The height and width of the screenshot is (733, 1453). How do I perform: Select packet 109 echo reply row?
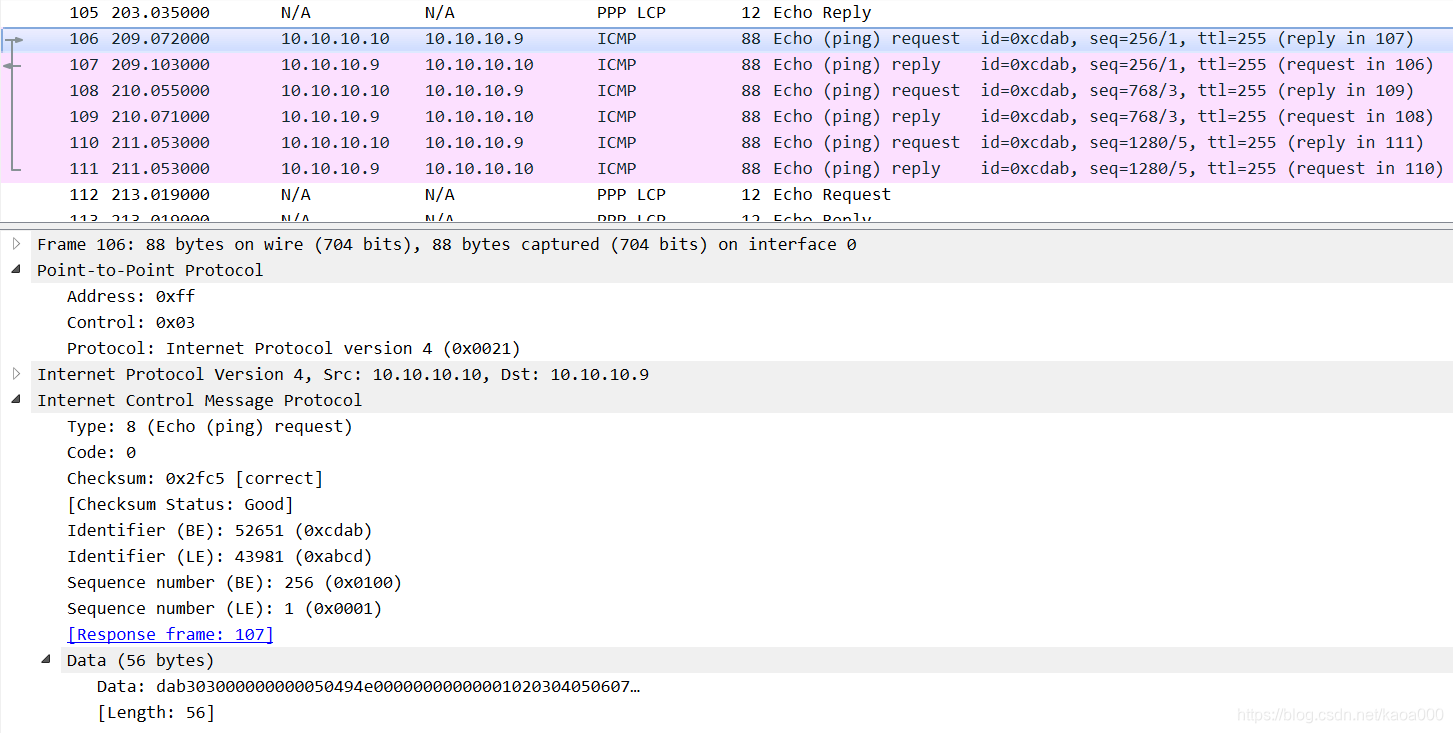(x=726, y=117)
